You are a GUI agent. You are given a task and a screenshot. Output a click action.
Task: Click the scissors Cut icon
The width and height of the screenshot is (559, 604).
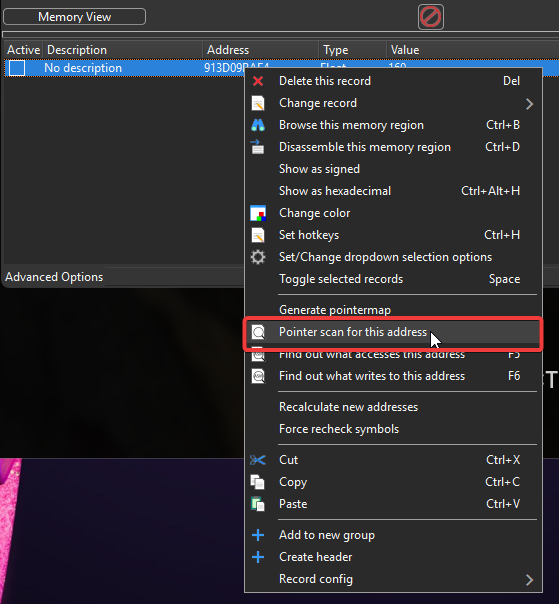pyautogui.click(x=258, y=460)
